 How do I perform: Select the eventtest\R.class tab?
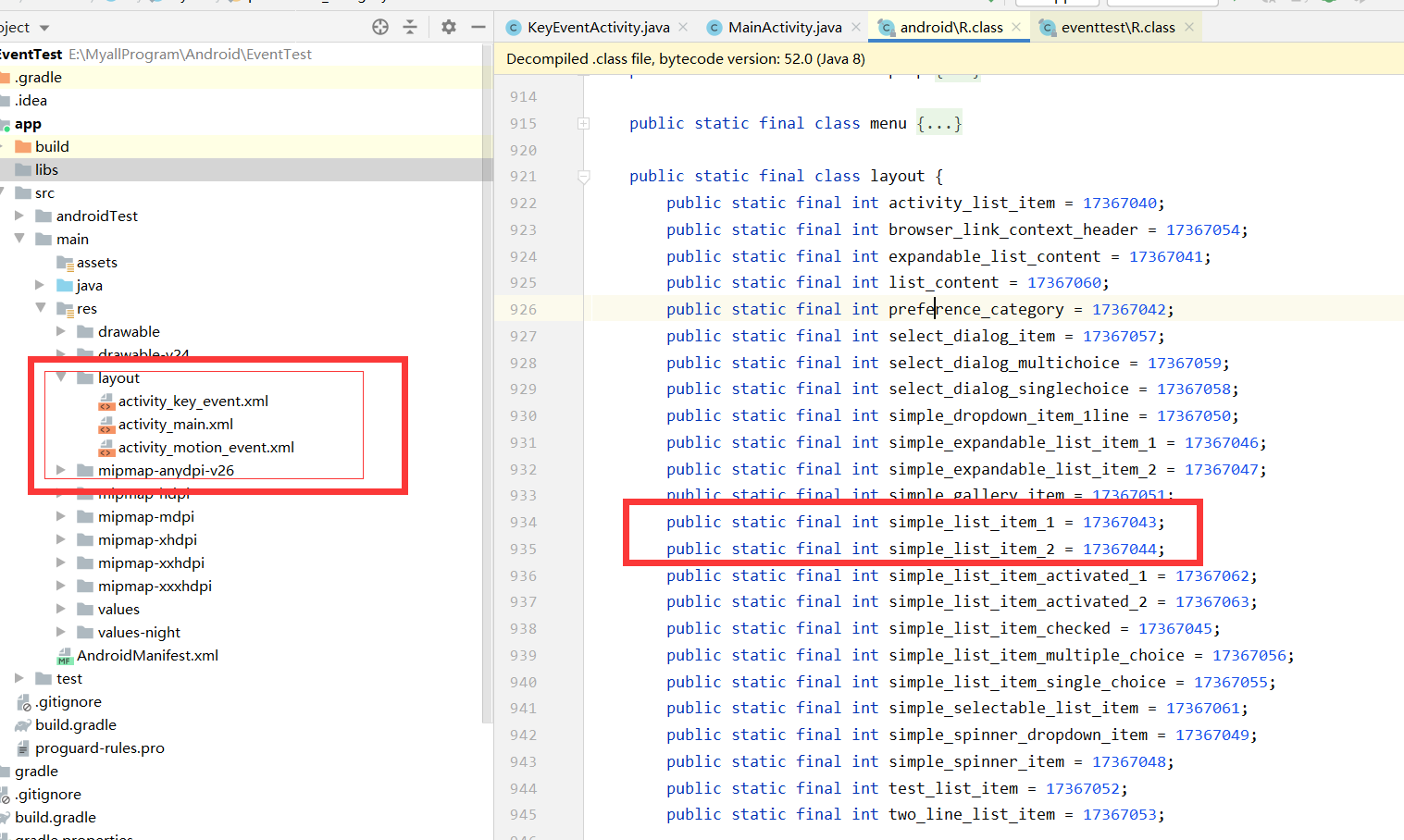1118,27
